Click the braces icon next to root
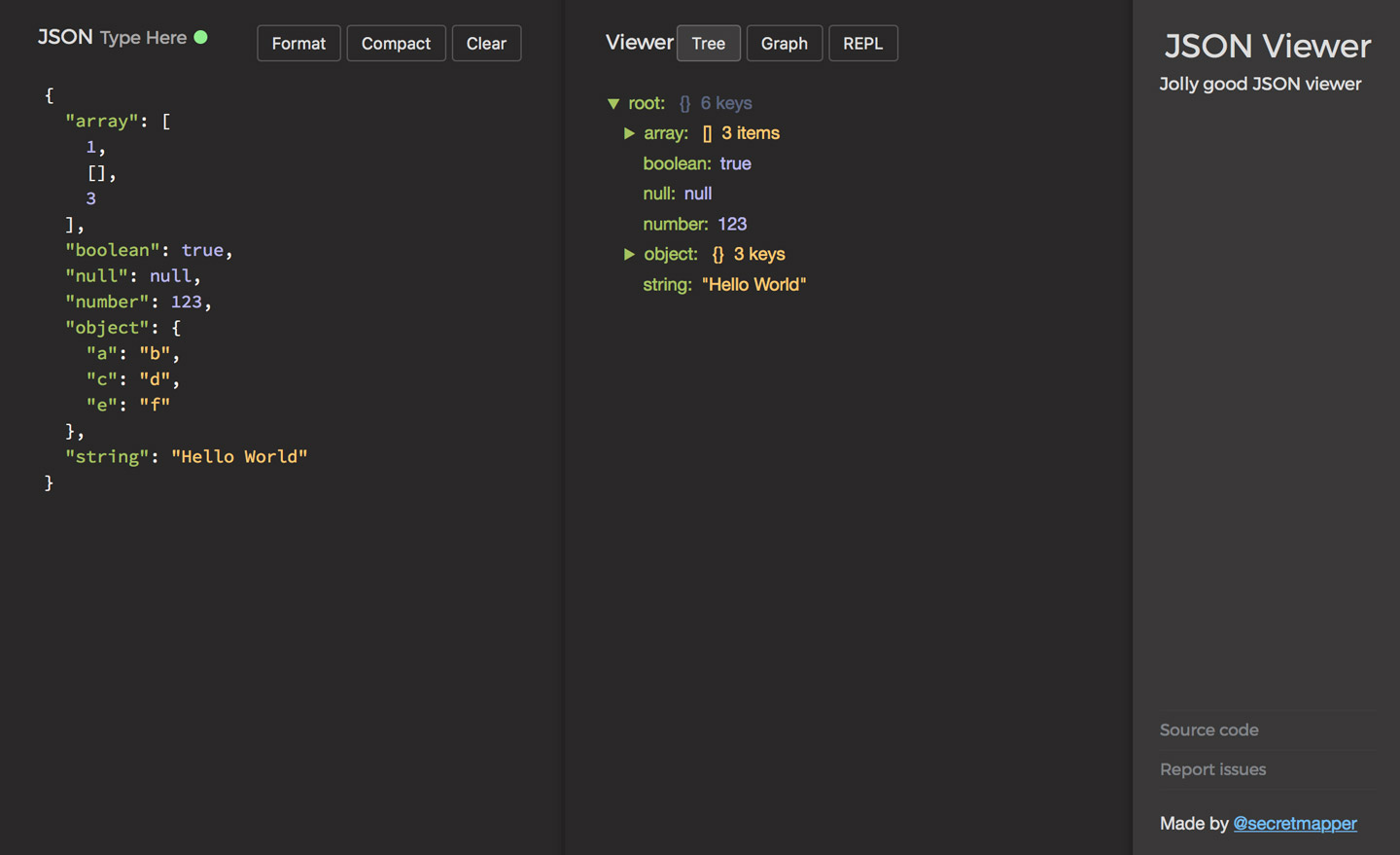The height and width of the screenshot is (855, 1400). (x=684, y=102)
